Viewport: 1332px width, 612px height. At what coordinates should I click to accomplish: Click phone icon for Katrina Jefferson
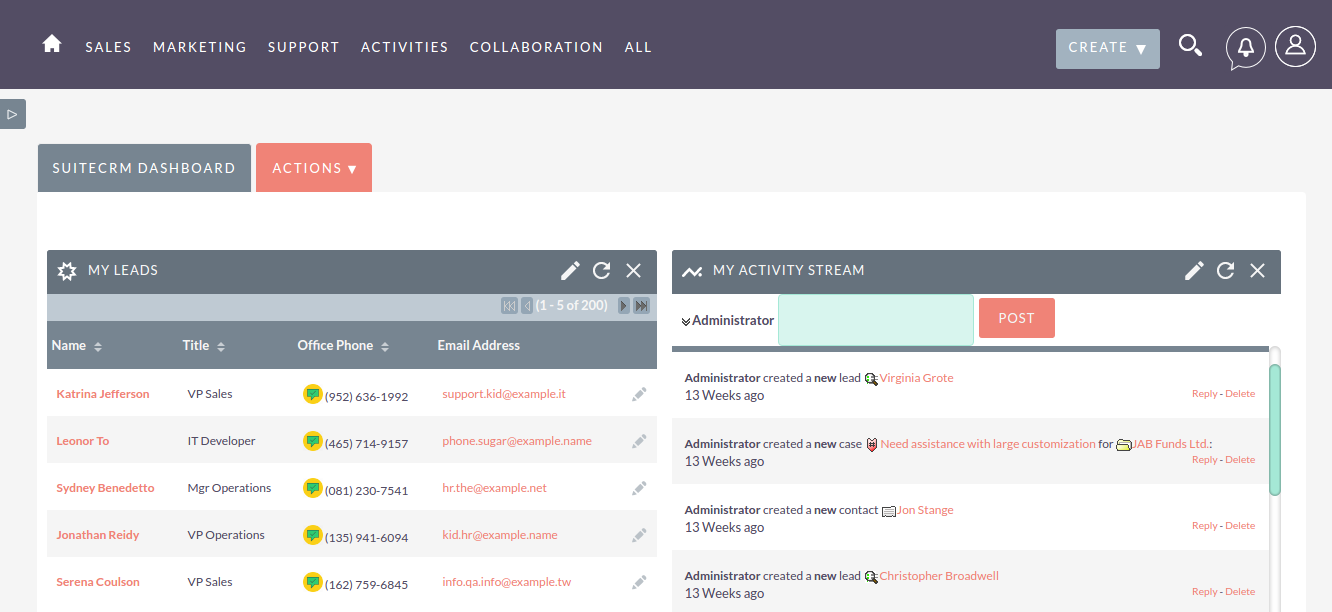pos(313,394)
